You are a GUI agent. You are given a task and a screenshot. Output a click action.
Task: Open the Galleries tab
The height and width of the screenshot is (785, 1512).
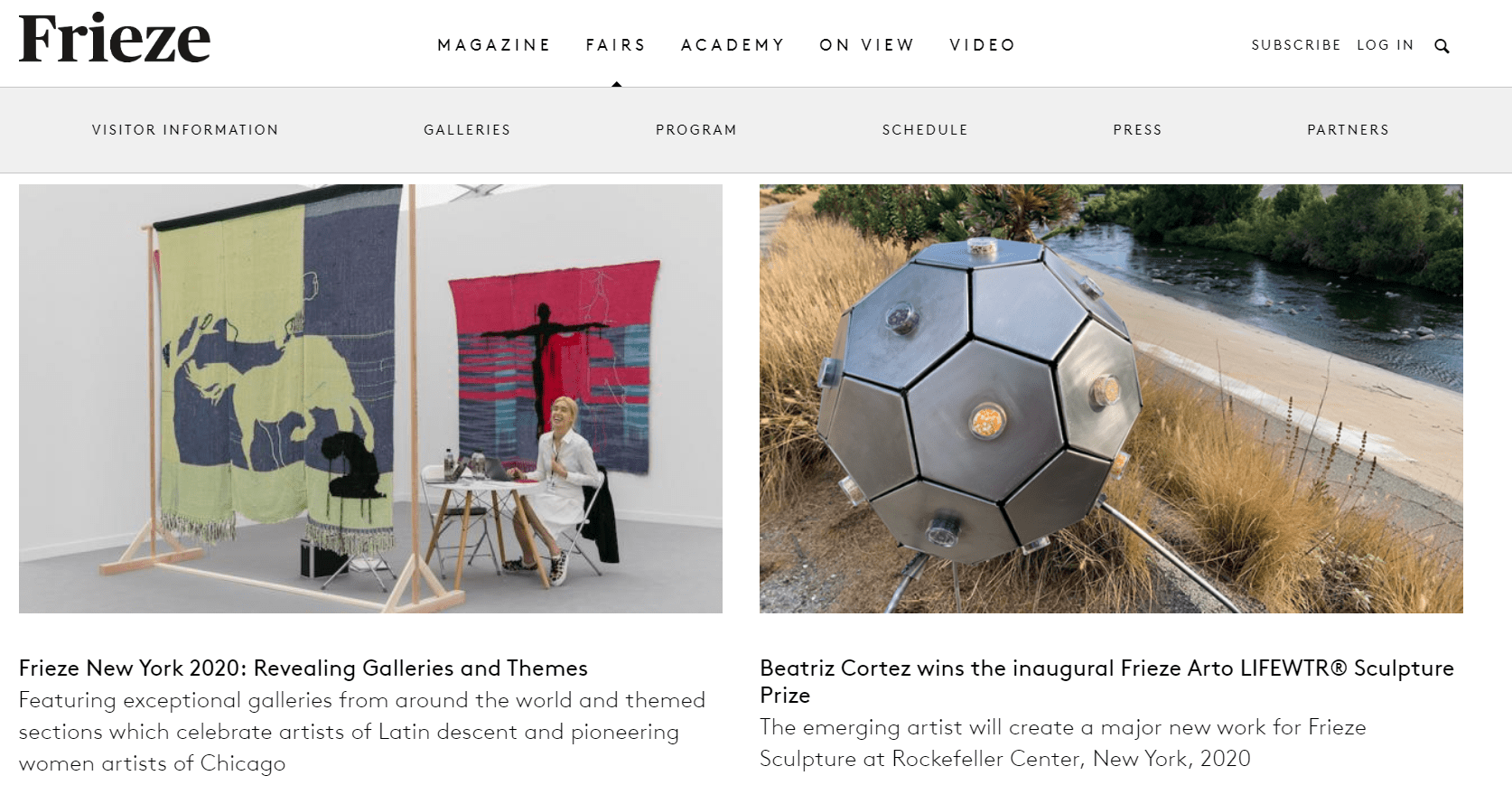point(467,130)
